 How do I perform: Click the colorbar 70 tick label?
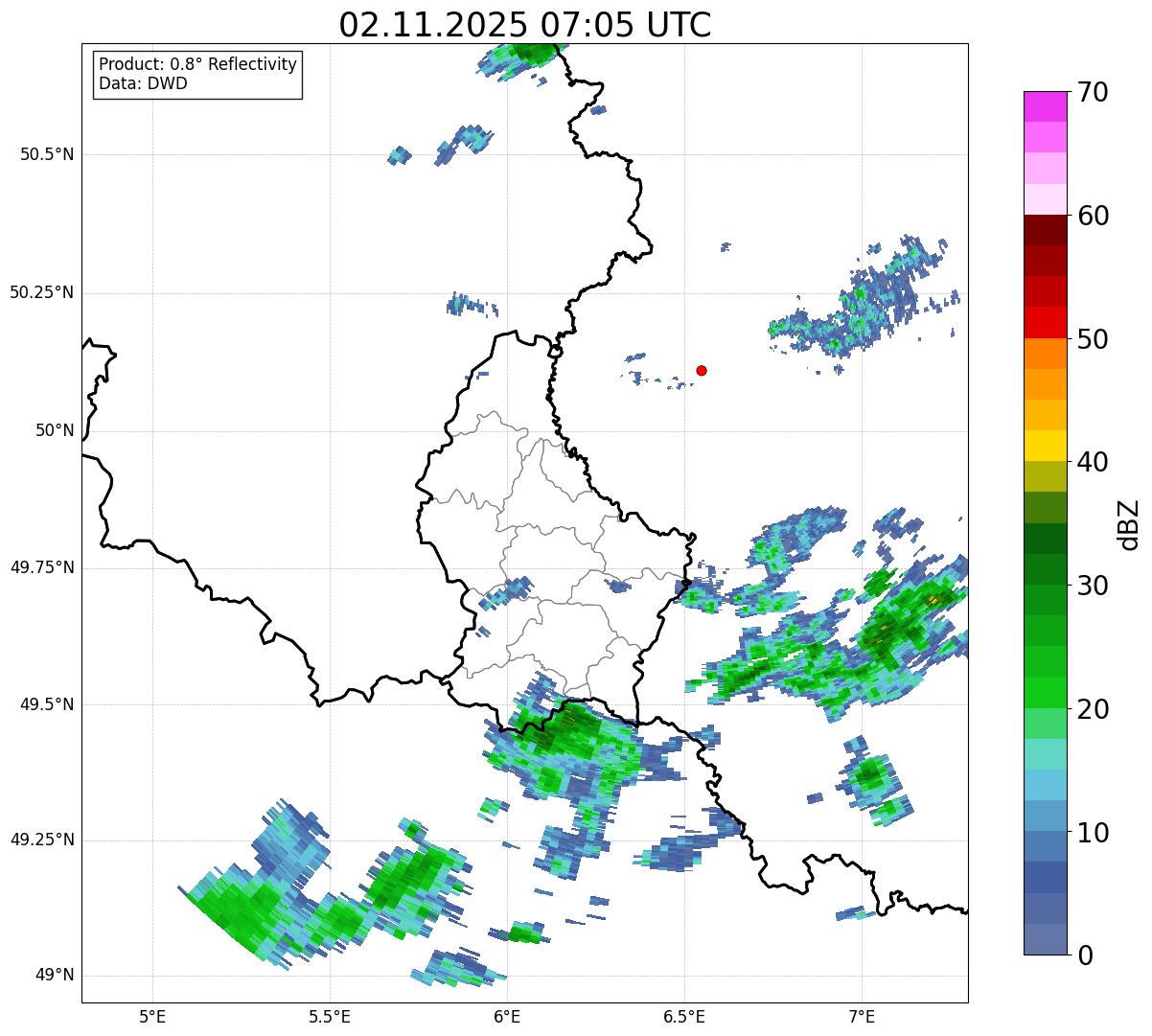1093,92
